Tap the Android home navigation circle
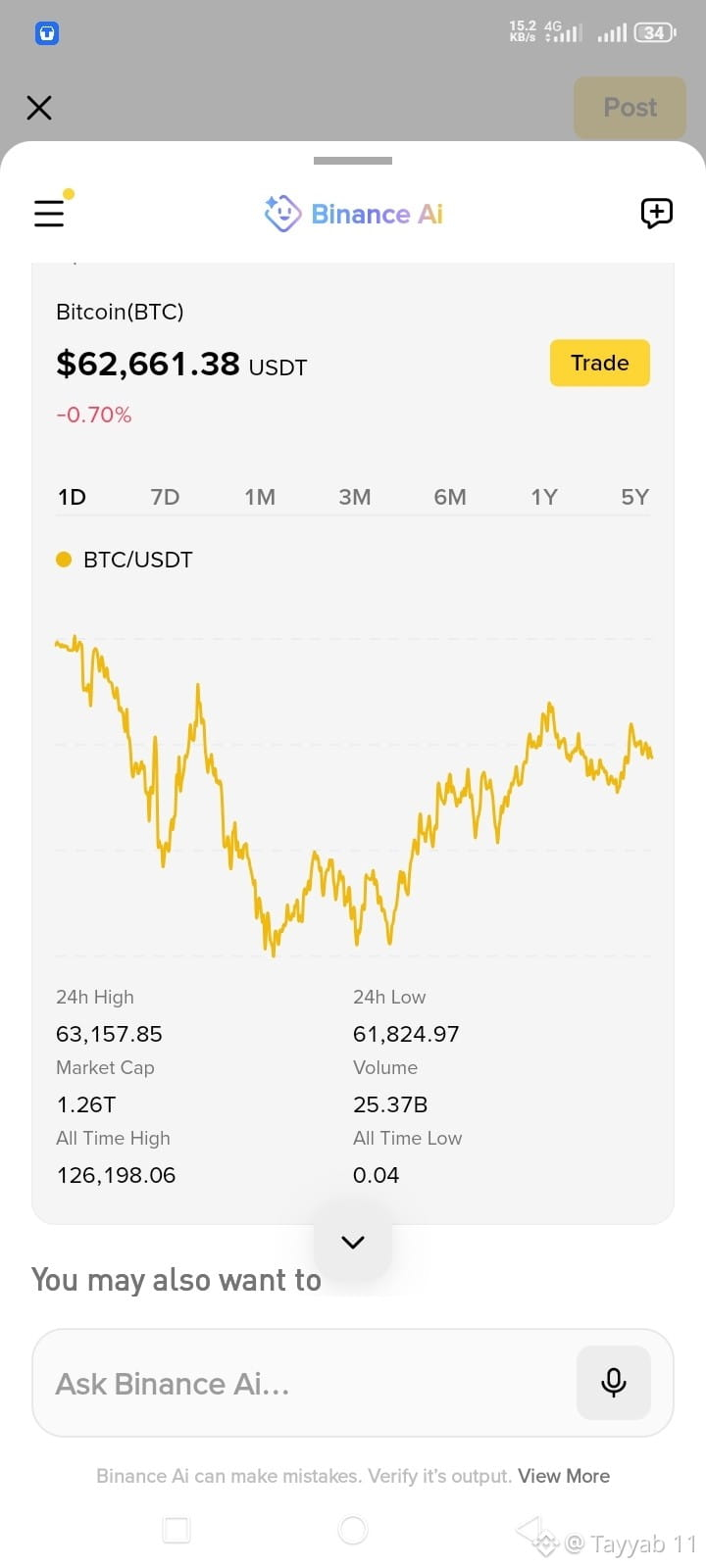 tap(353, 1530)
